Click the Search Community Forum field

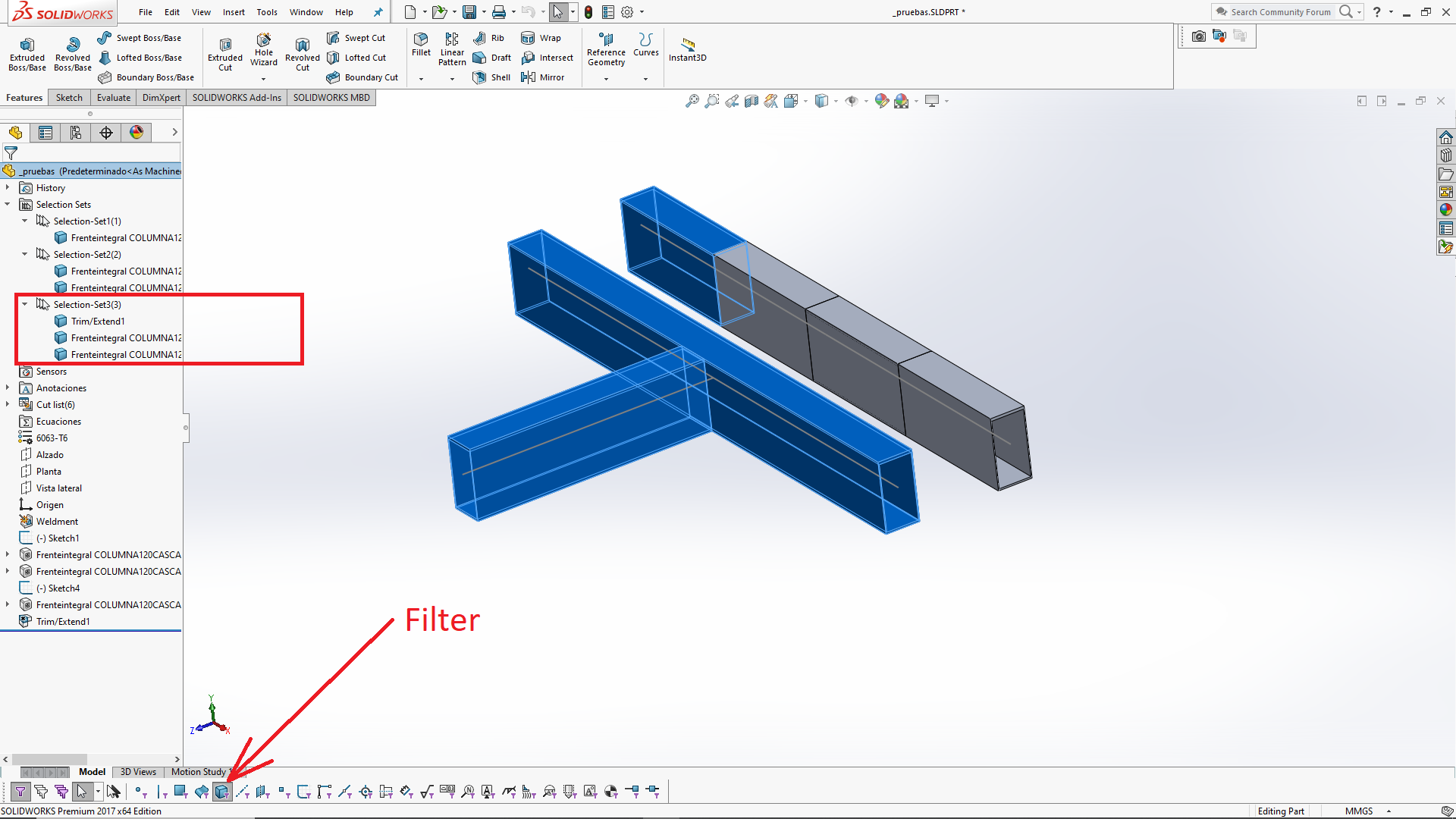[1282, 12]
